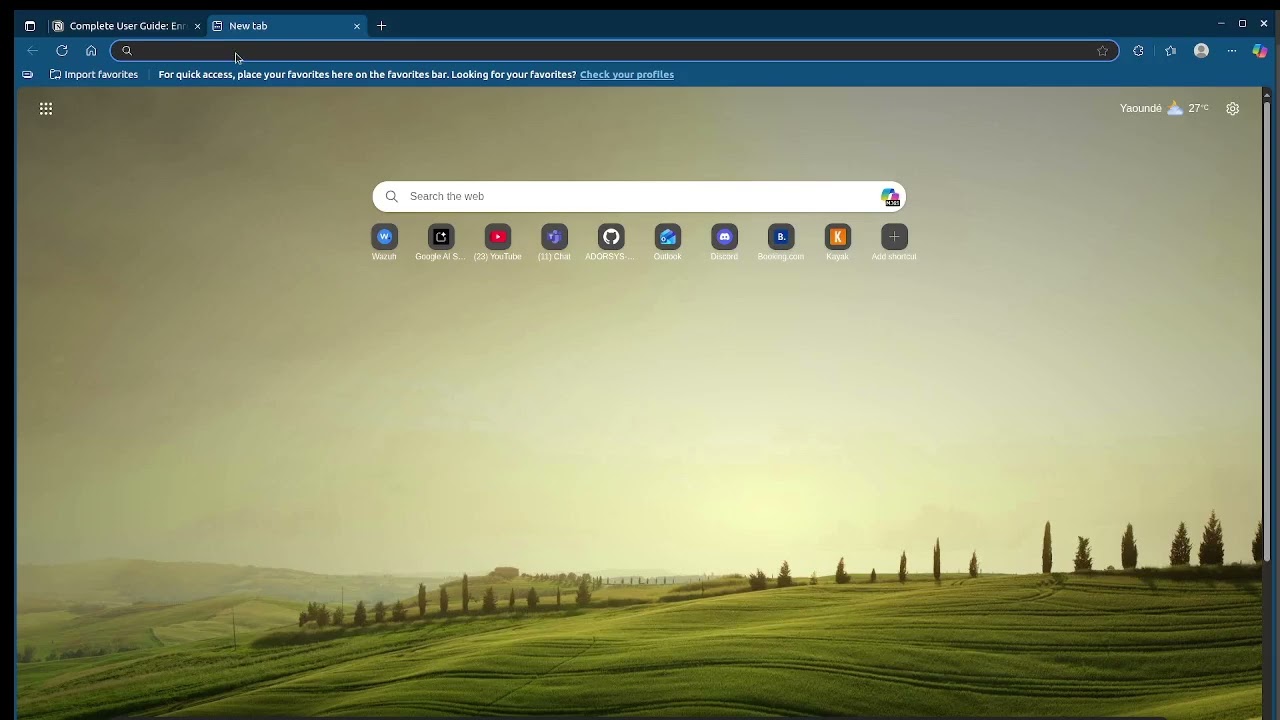Open a new tab with plus button
This screenshot has width=1280, height=720.
point(381,26)
